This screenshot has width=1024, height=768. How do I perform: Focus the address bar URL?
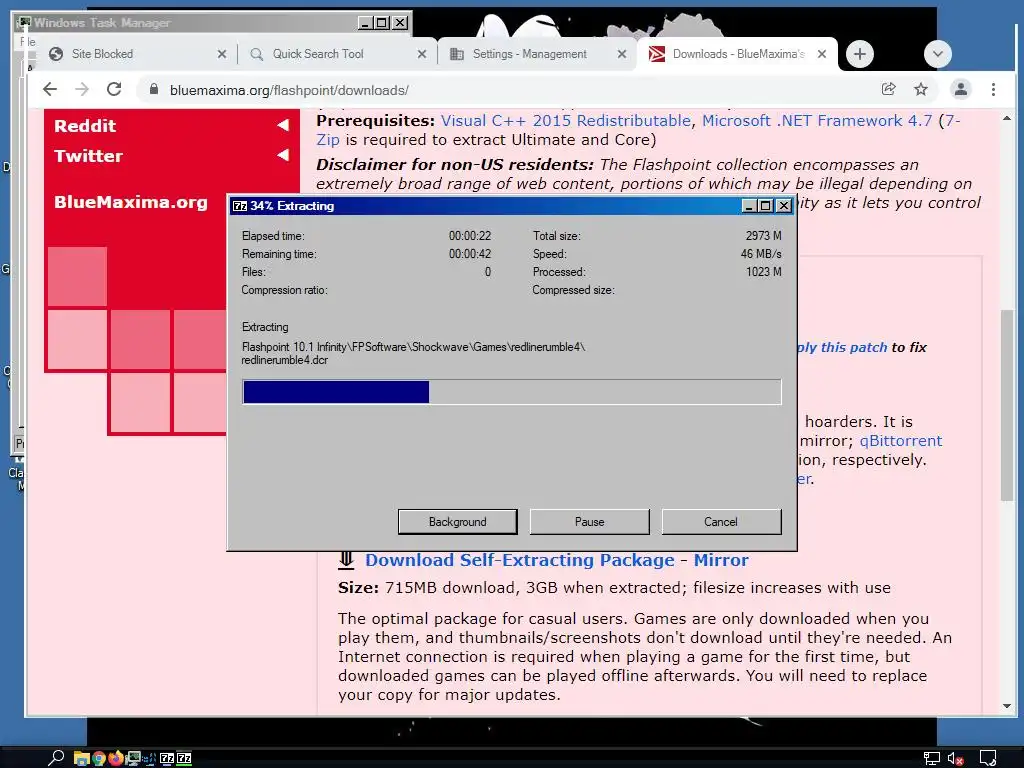pos(289,90)
